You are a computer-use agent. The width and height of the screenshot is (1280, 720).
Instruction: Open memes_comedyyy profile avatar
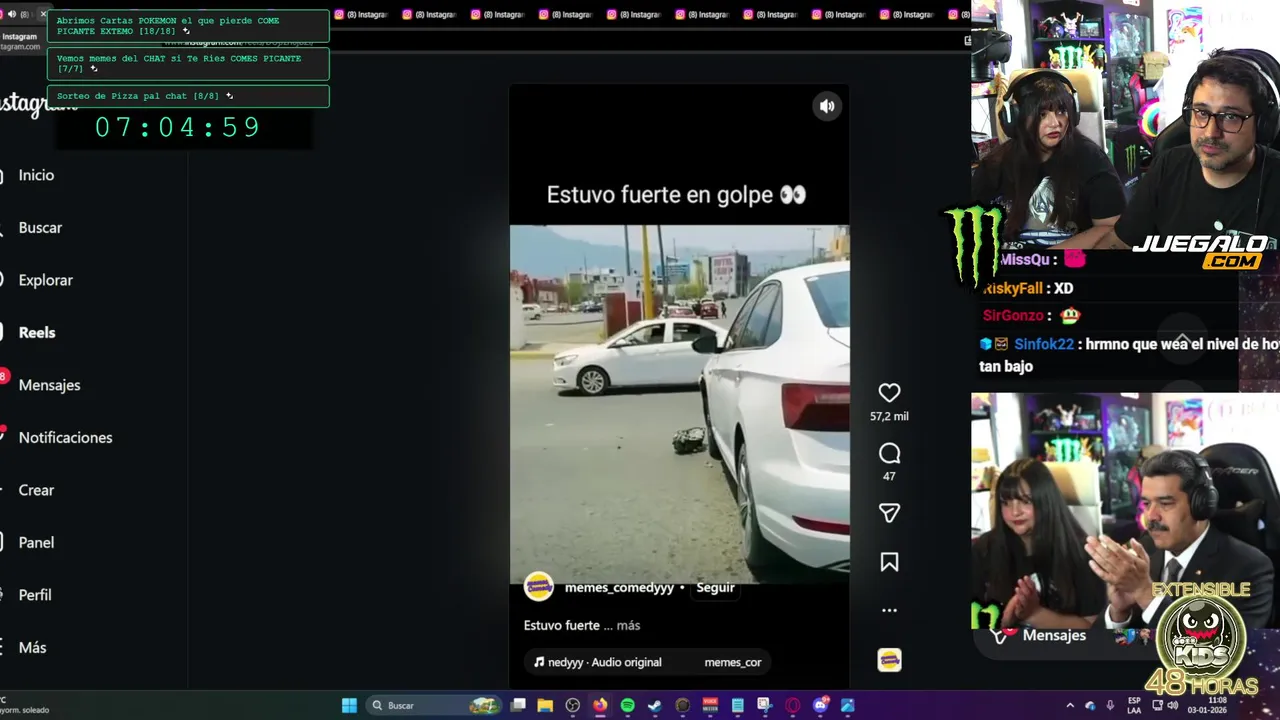pos(539,587)
